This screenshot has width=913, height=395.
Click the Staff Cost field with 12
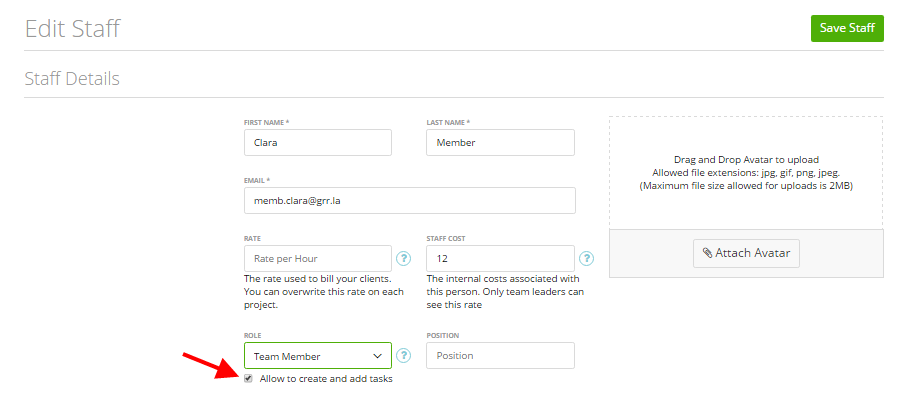[x=500, y=258]
